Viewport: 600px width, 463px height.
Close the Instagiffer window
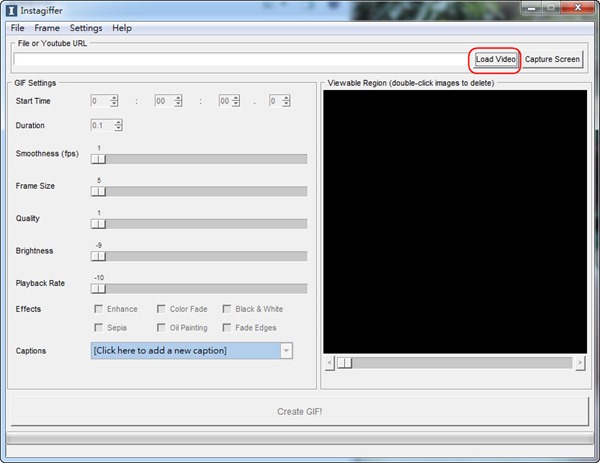coord(578,8)
